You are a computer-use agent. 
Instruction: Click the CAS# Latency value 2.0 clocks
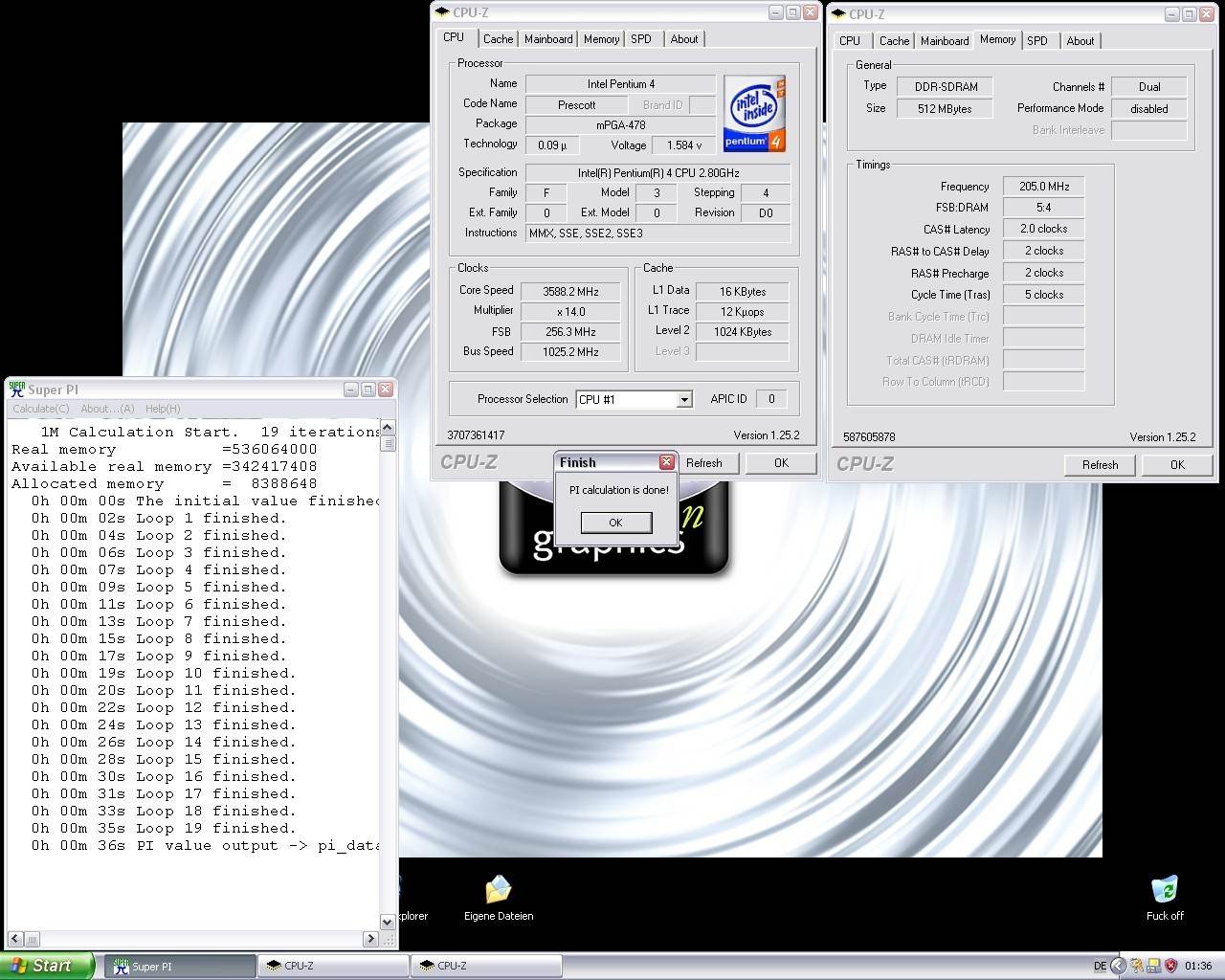click(x=1044, y=229)
